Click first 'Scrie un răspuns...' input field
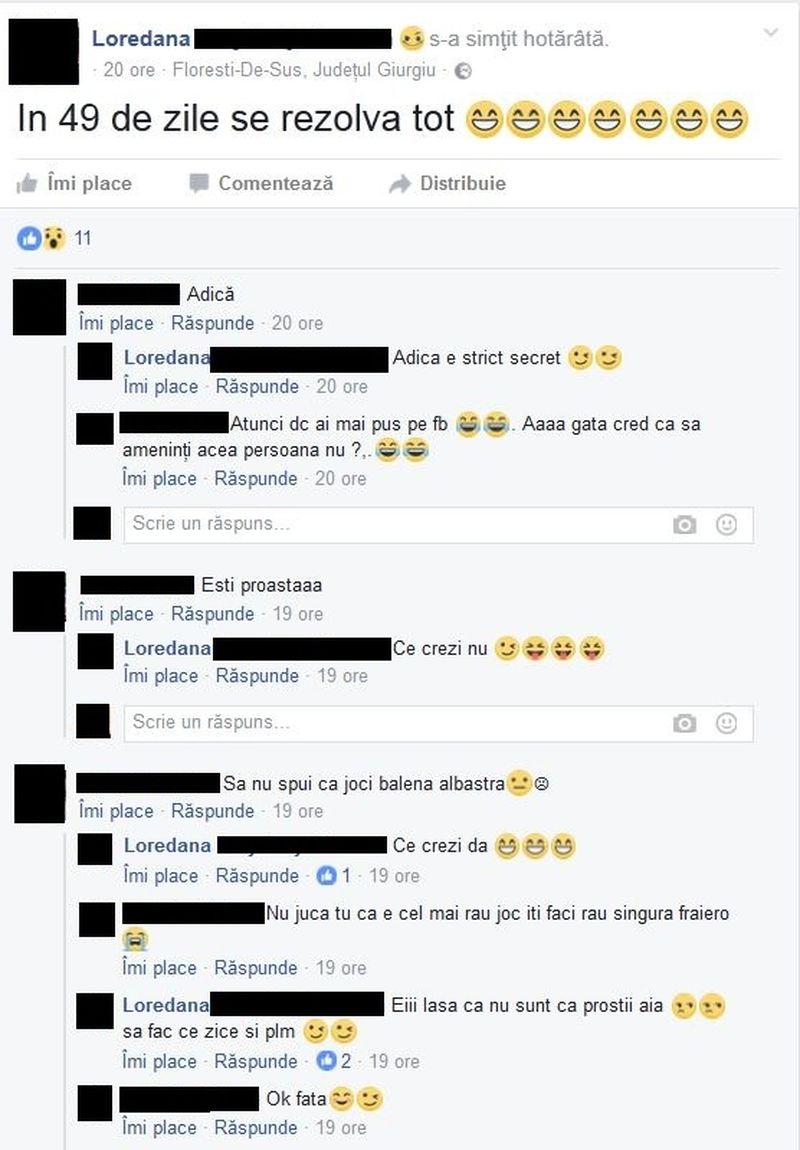The height and width of the screenshot is (1150, 800). [438, 524]
